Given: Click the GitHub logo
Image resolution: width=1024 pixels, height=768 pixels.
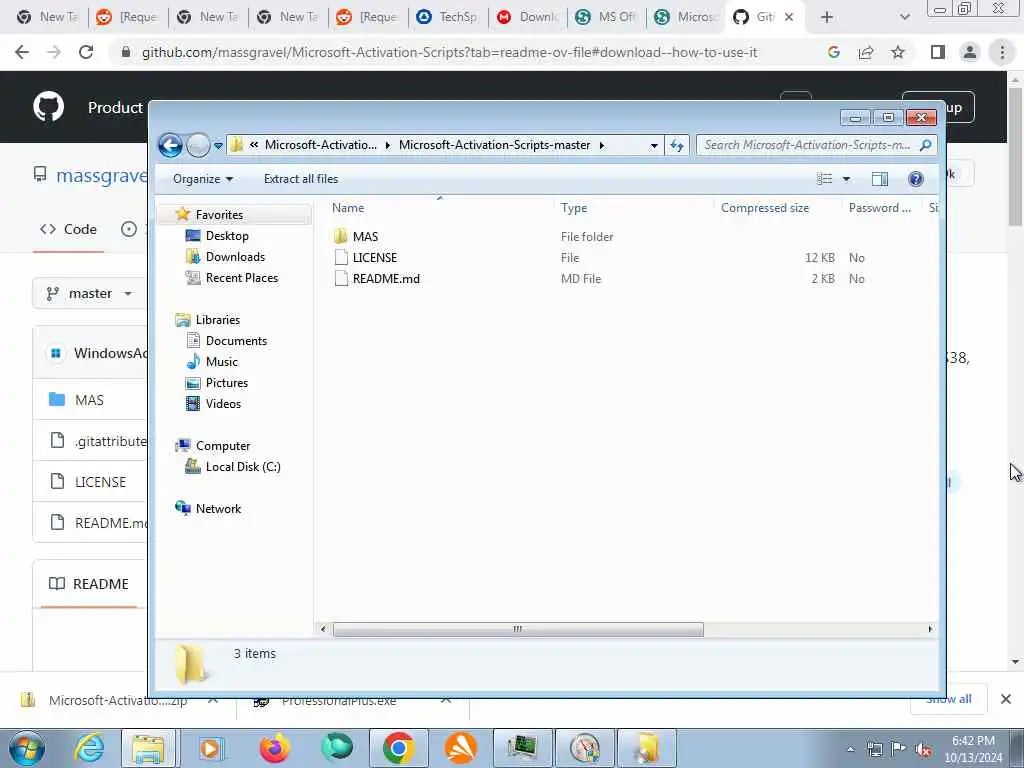Looking at the screenshot, I should tap(49, 107).
